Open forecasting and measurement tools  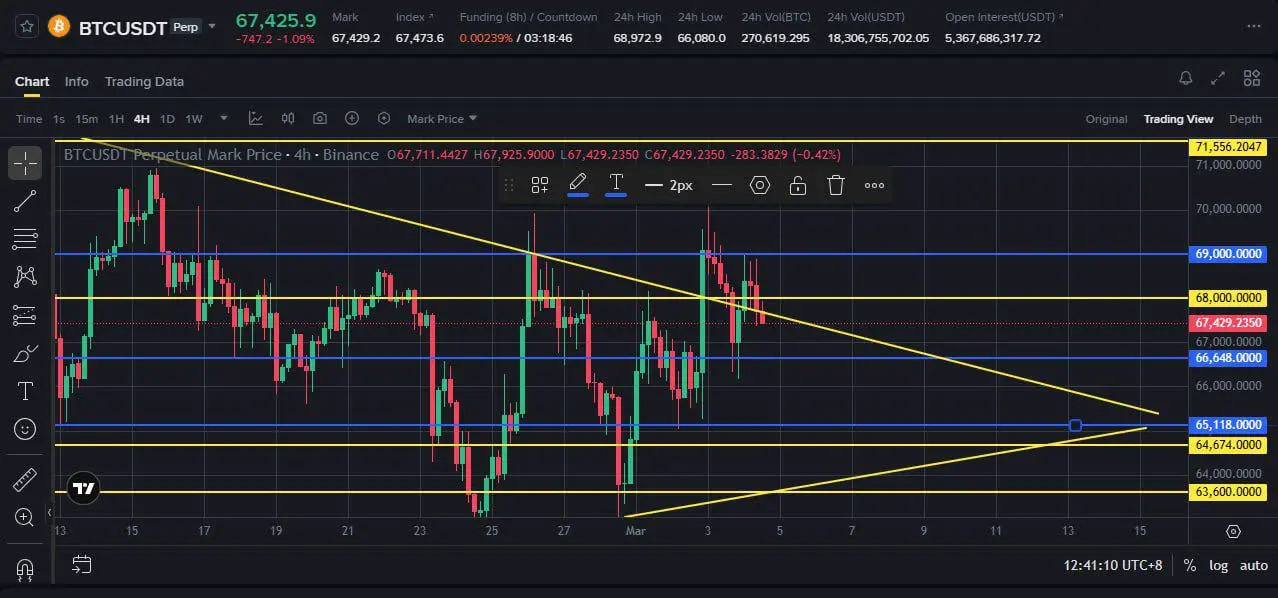[x=25, y=315]
